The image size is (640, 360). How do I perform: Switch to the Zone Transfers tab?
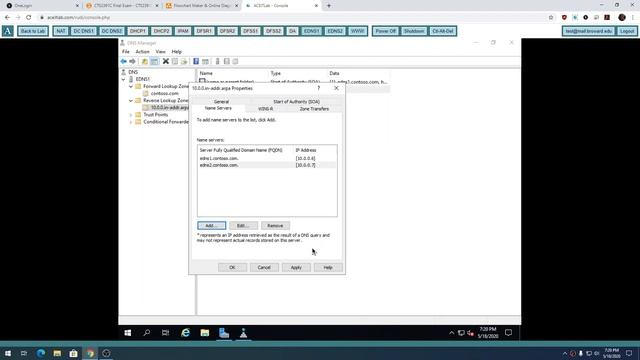(314, 109)
